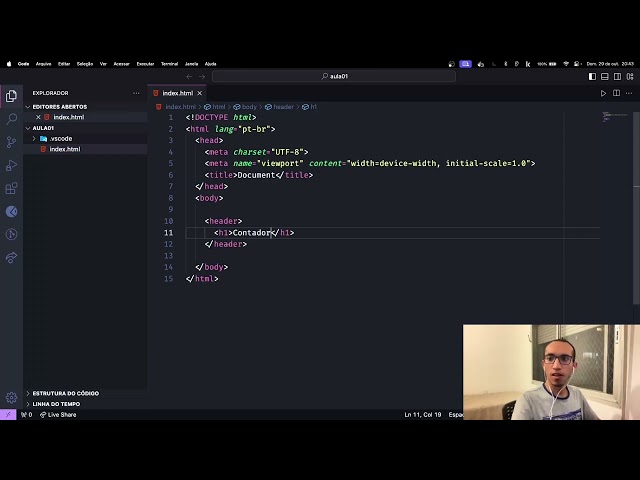Open the Explorer view in the activity bar
This screenshot has height=480, width=640.
(11, 96)
